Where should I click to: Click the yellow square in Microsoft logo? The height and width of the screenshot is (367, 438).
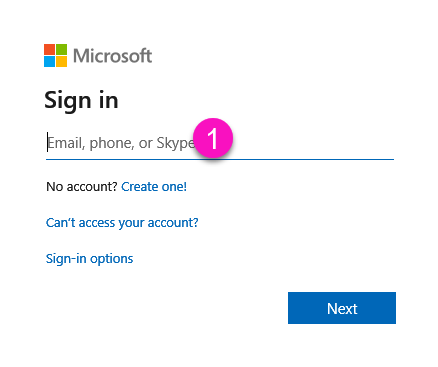click(61, 61)
